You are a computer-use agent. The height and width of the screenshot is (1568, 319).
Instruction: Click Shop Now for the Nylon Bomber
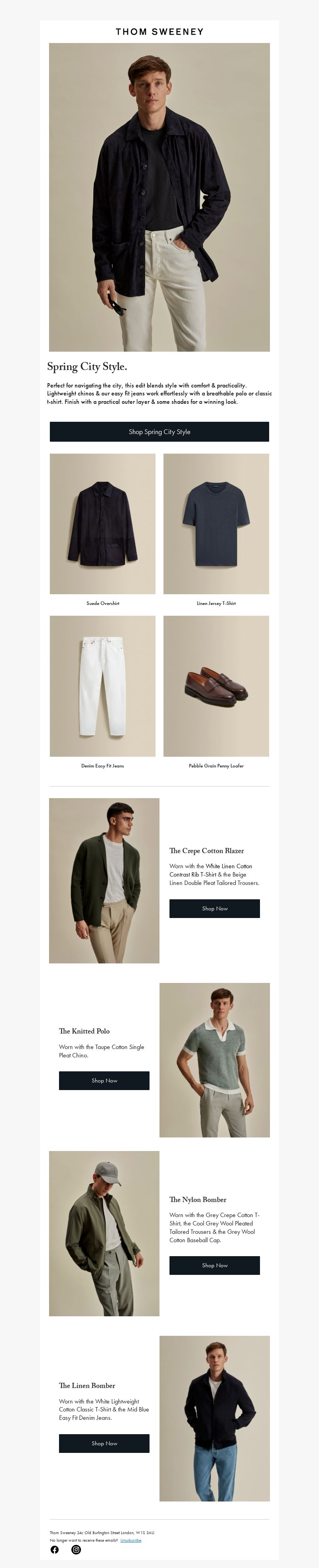tap(215, 1265)
